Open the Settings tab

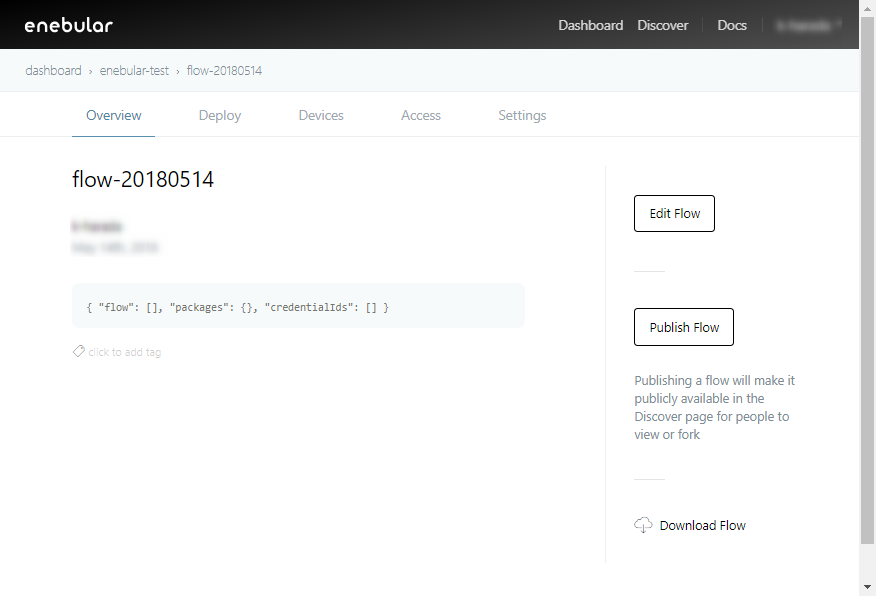pyautogui.click(x=522, y=115)
